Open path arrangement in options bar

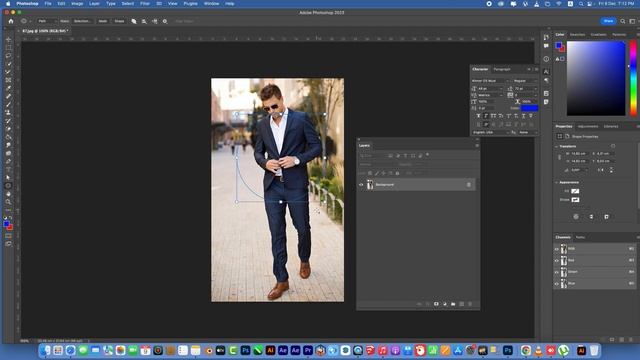155,21
